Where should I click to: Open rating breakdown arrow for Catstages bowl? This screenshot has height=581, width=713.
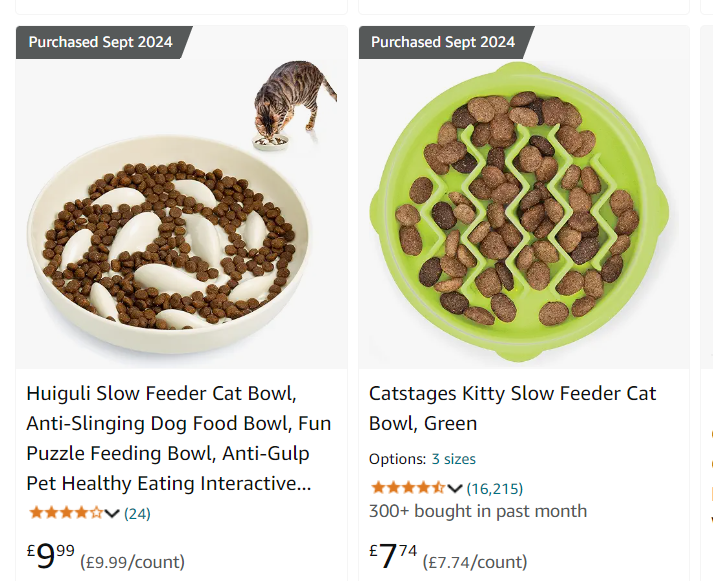(x=455, y=489)
